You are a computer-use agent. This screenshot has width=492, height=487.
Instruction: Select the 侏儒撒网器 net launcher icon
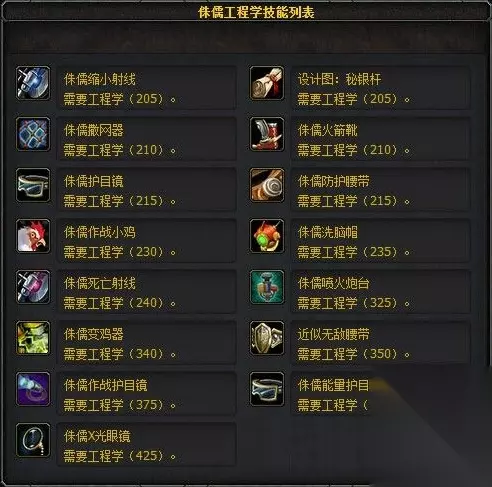click(x=33, y=134)
